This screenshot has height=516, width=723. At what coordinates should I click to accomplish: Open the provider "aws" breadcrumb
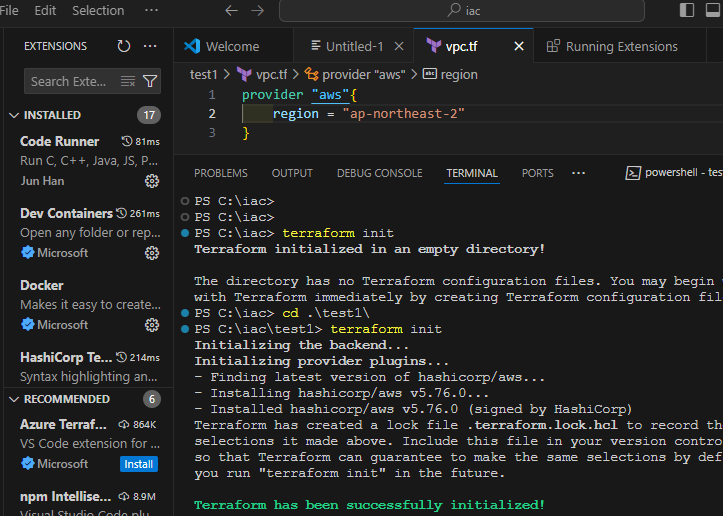364,75
